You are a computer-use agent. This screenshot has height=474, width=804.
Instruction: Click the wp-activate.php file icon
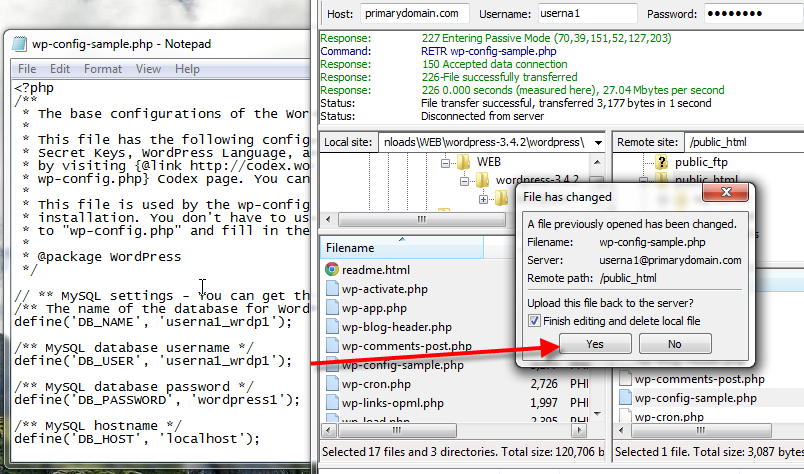(x=332, y=289)
